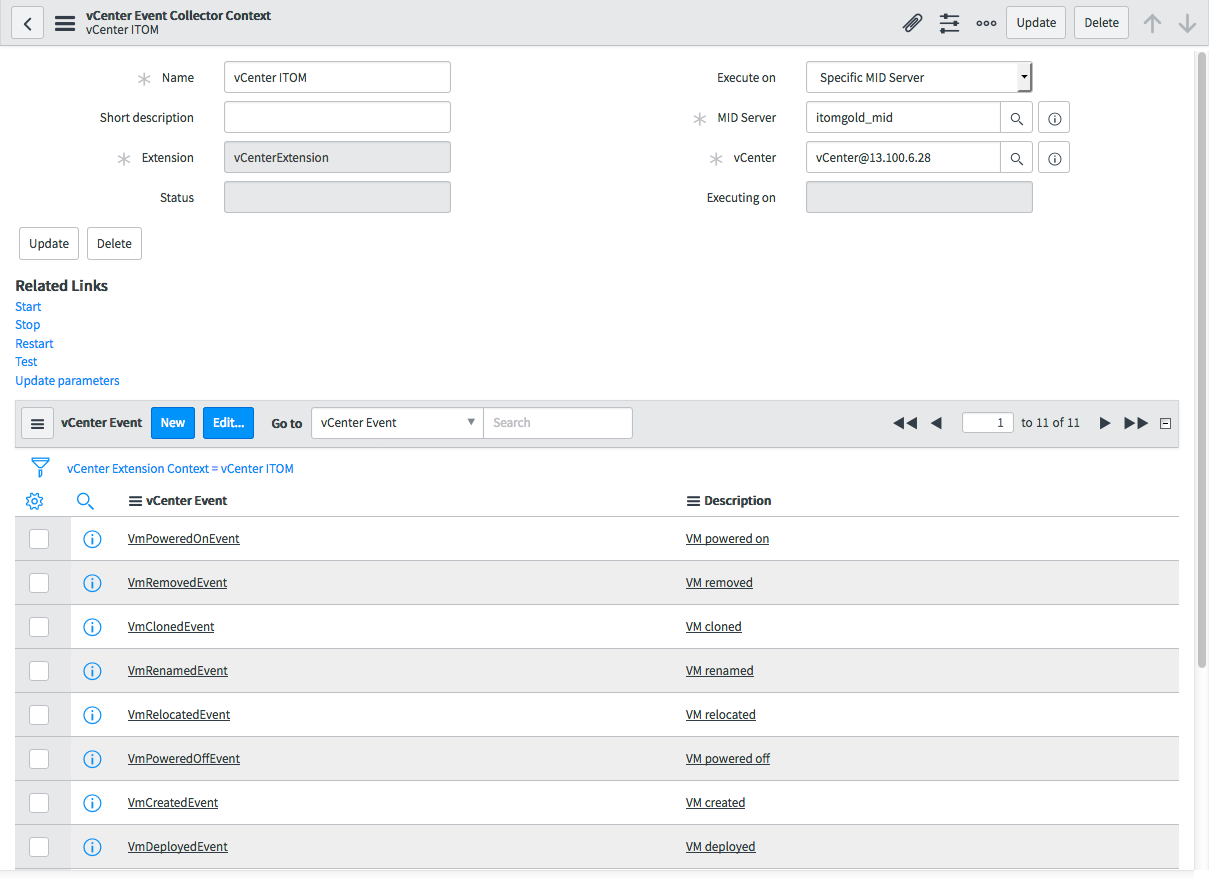Go to previous list page

coord(936,423)
